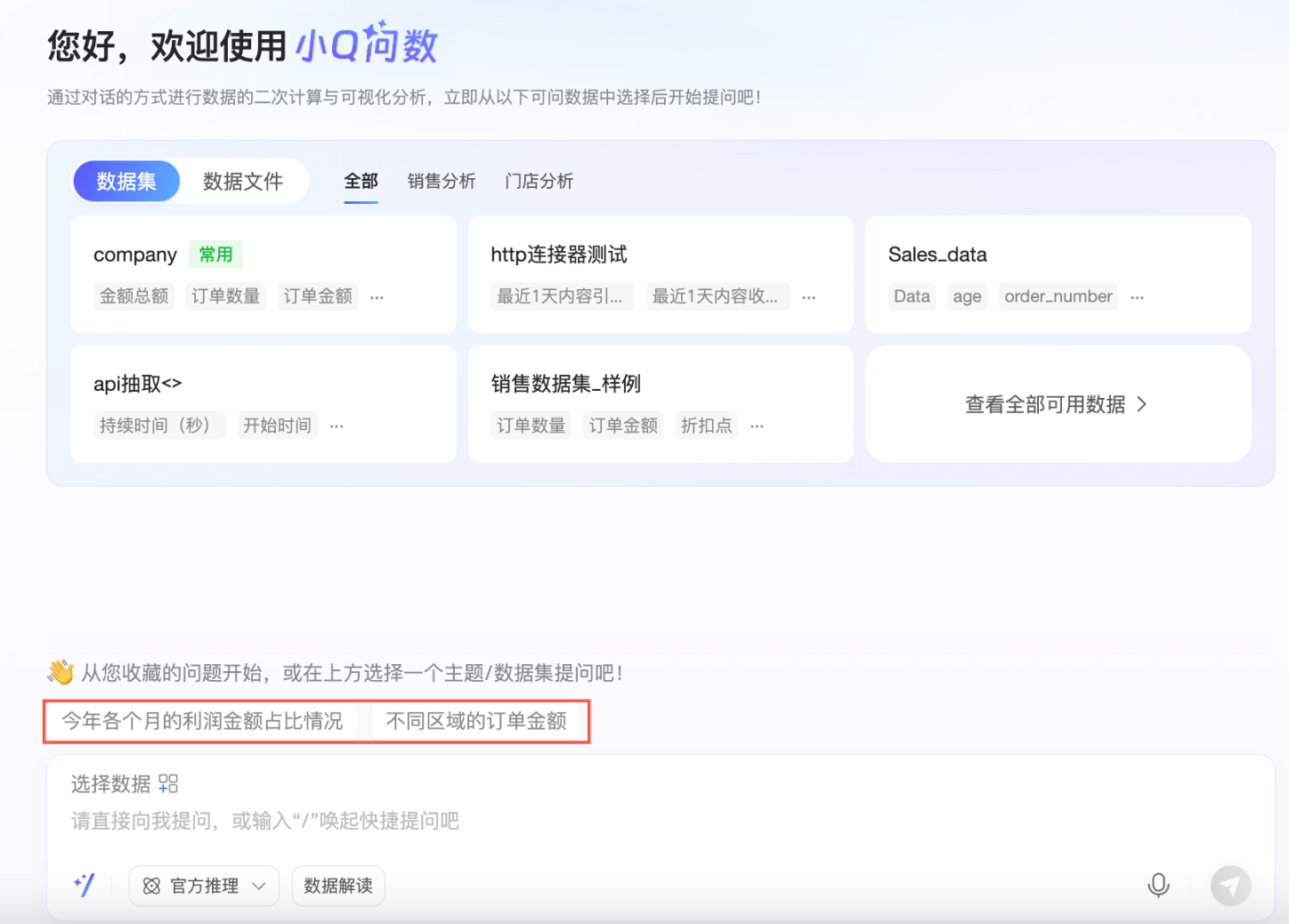This screenshot has height=924, width=1289.
Task: Expand more fields ellipsis on 销售数据集_样例 card
Action: (x=757, y=426)
